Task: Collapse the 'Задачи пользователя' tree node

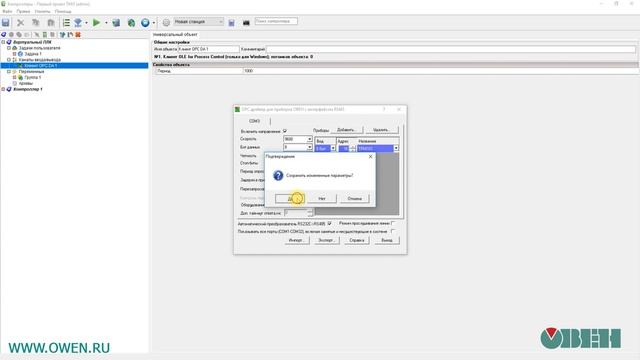Action: click(9, 48)
